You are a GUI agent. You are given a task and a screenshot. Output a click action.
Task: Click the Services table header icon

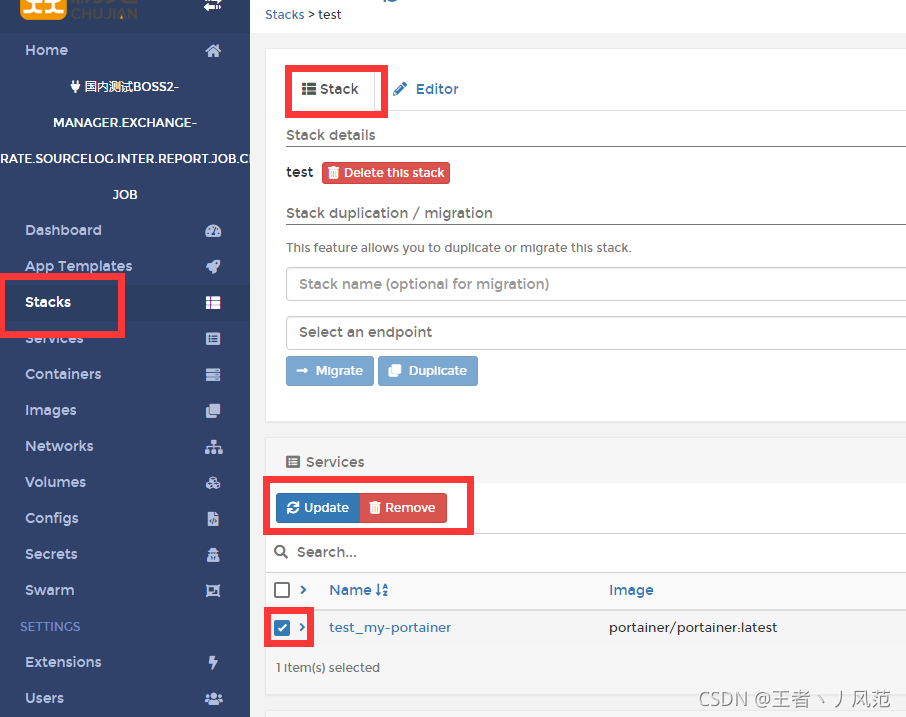pos(293,462)
